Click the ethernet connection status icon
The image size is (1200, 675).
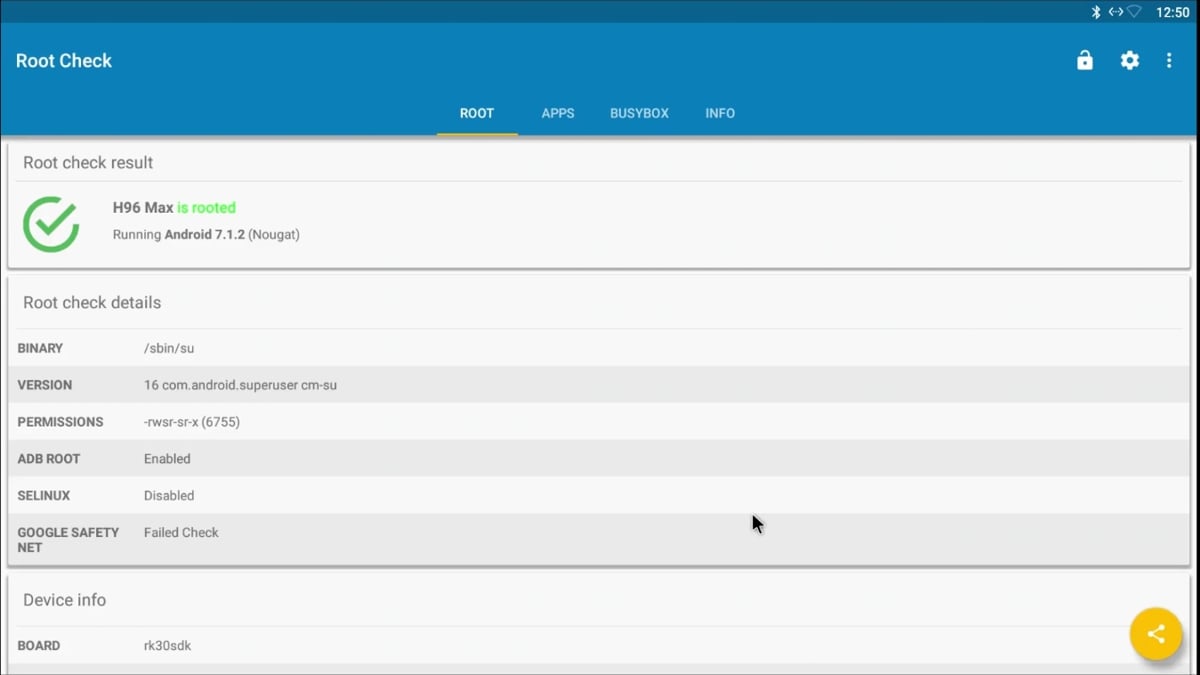1116,12
